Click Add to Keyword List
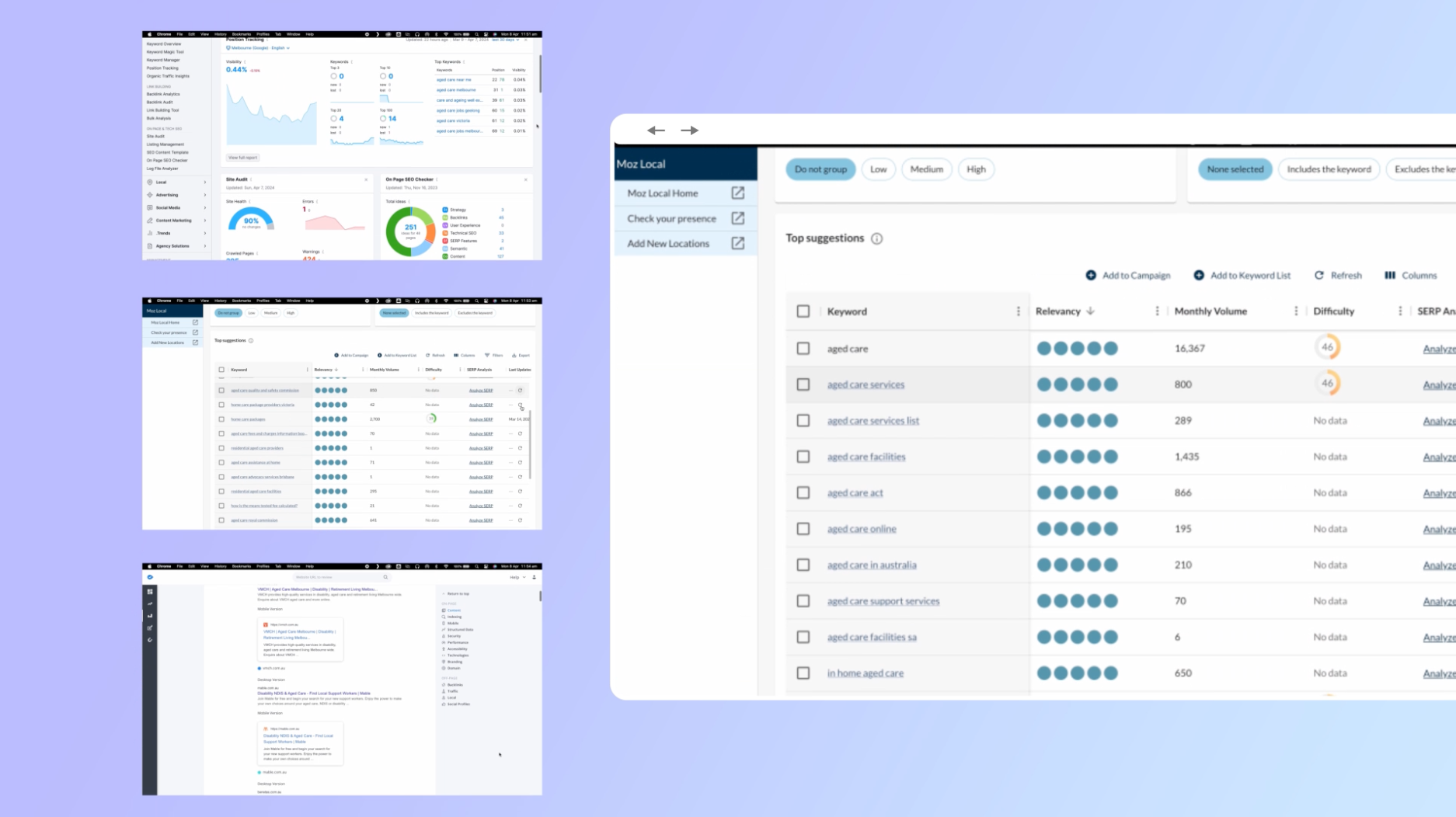 click(1242, 276)
